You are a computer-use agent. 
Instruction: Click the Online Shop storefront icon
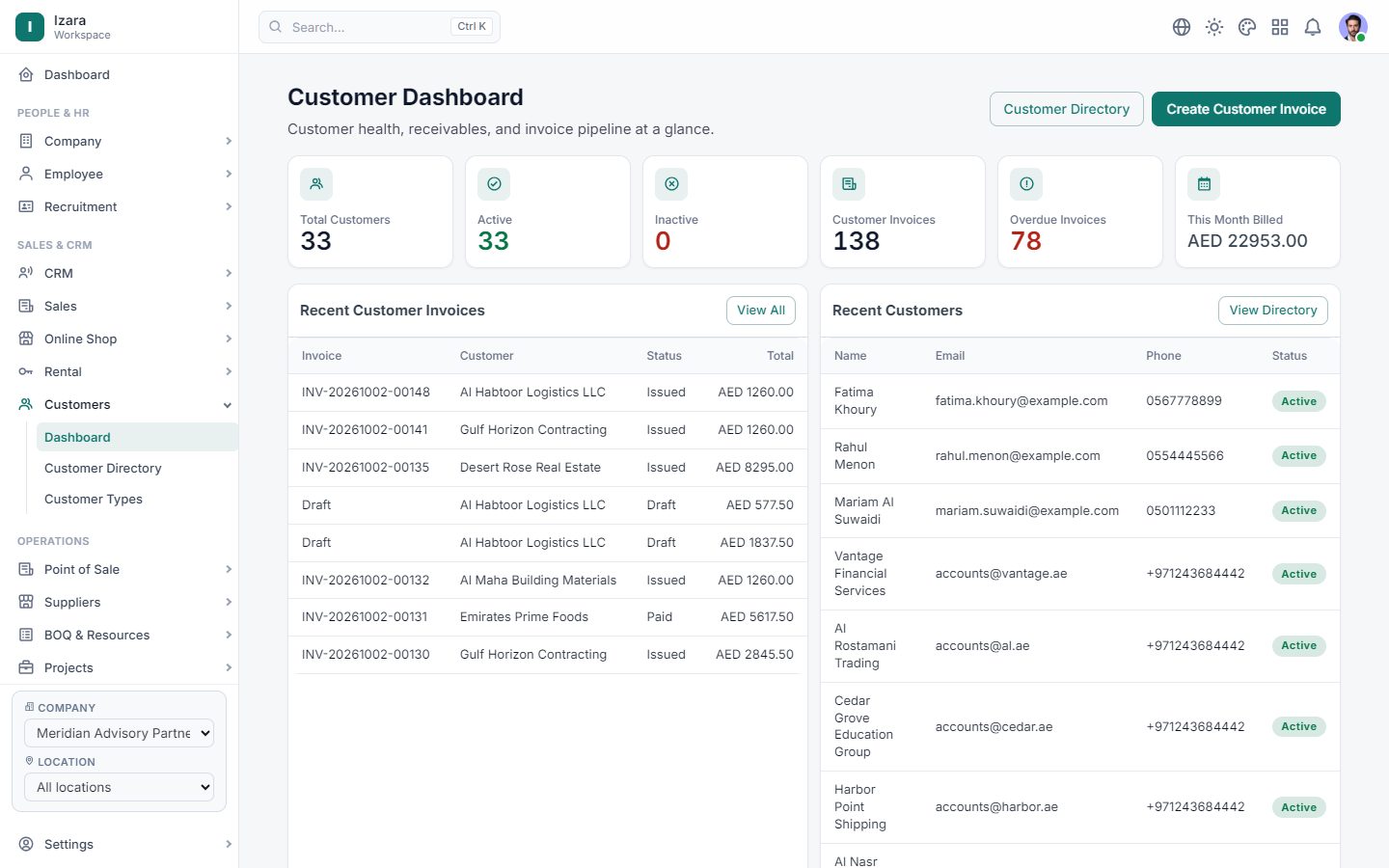point(26,339)
